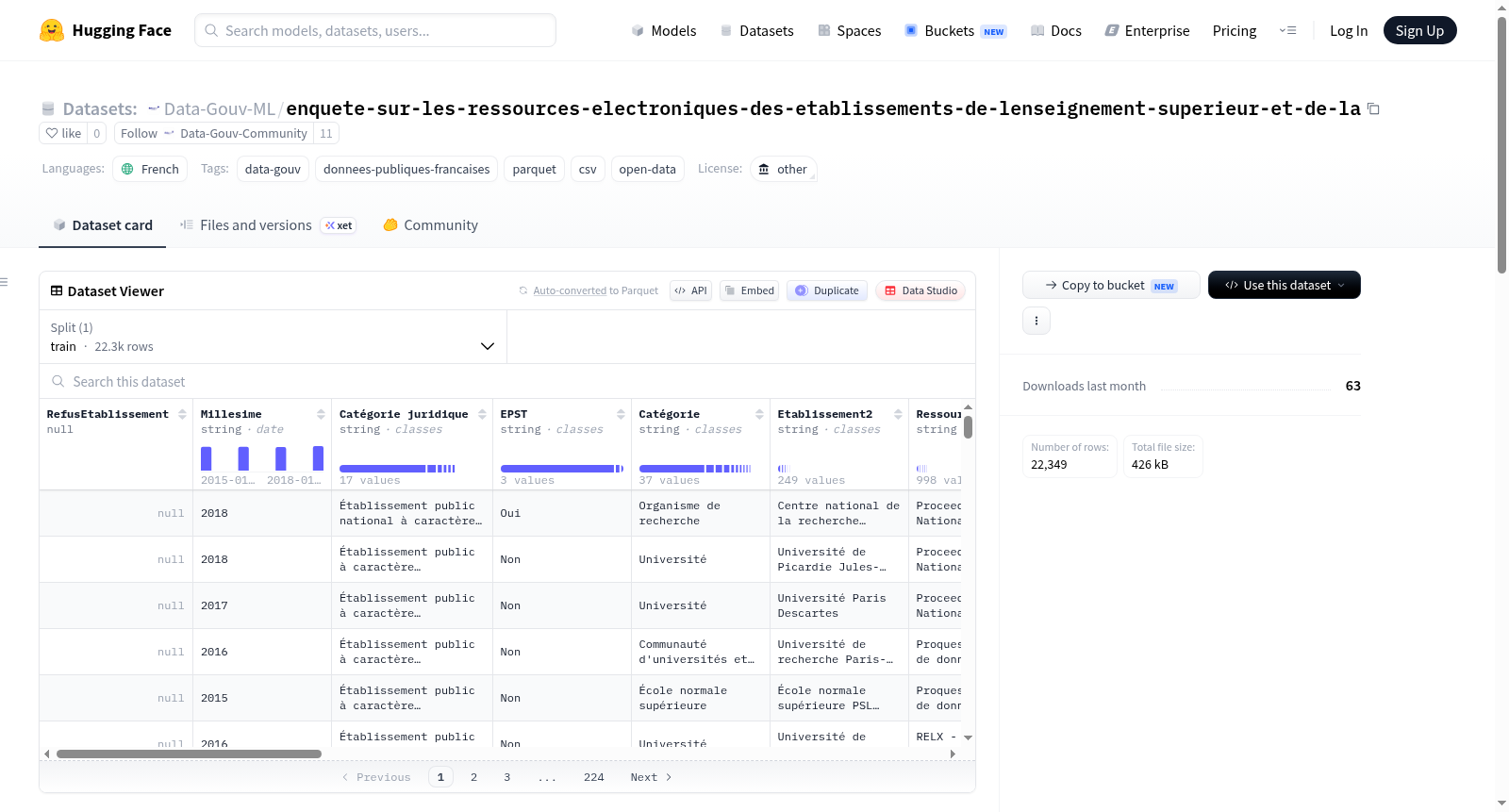
Task: Click Log In
Action: [1349, 31]
